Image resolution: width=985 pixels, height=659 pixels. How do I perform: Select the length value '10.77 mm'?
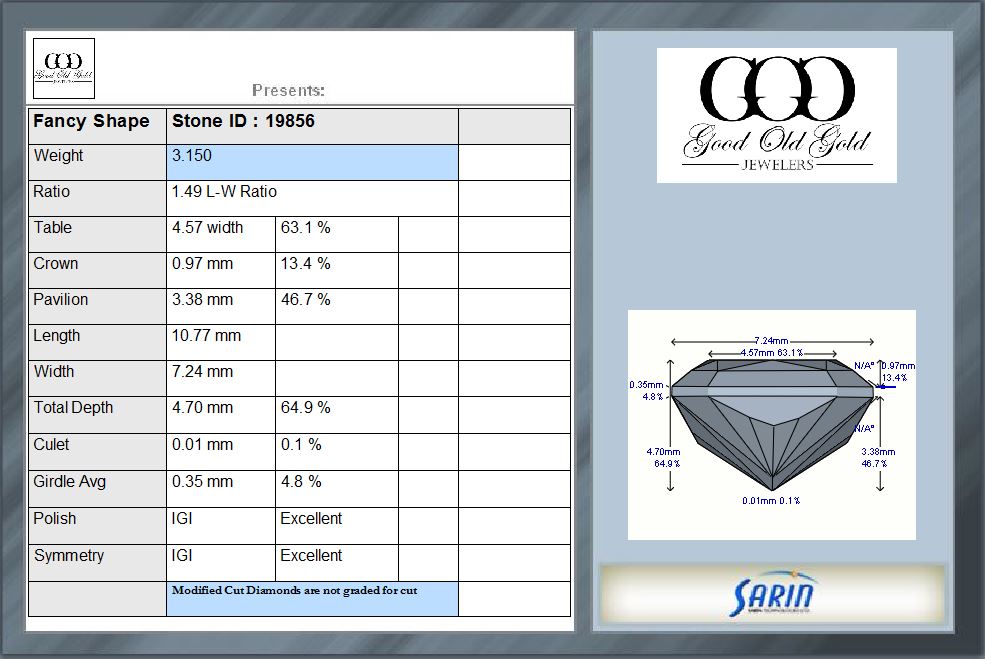click(x=220, y=342)
